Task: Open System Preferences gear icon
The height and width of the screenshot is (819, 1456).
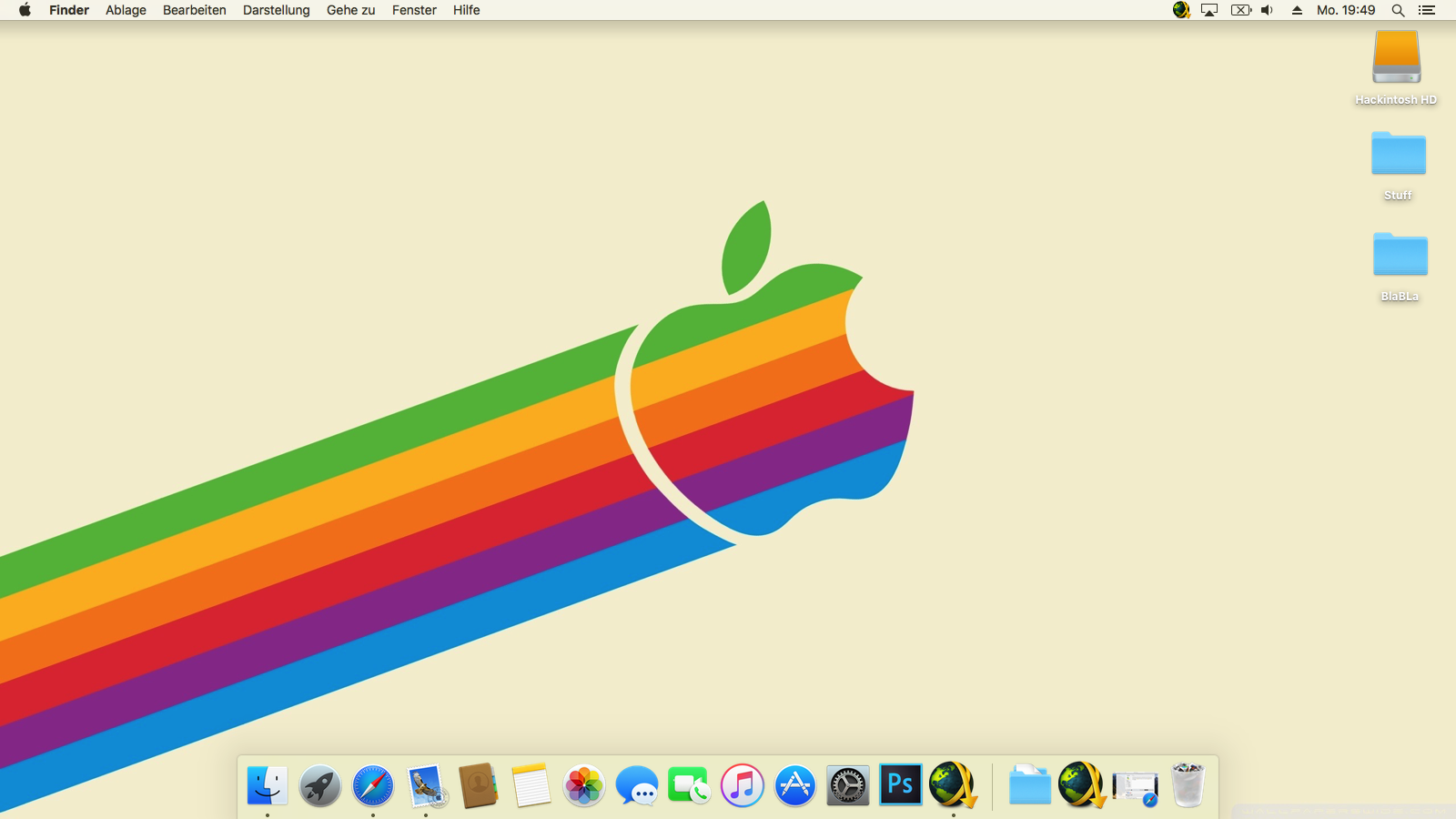Action: point(847,785)
